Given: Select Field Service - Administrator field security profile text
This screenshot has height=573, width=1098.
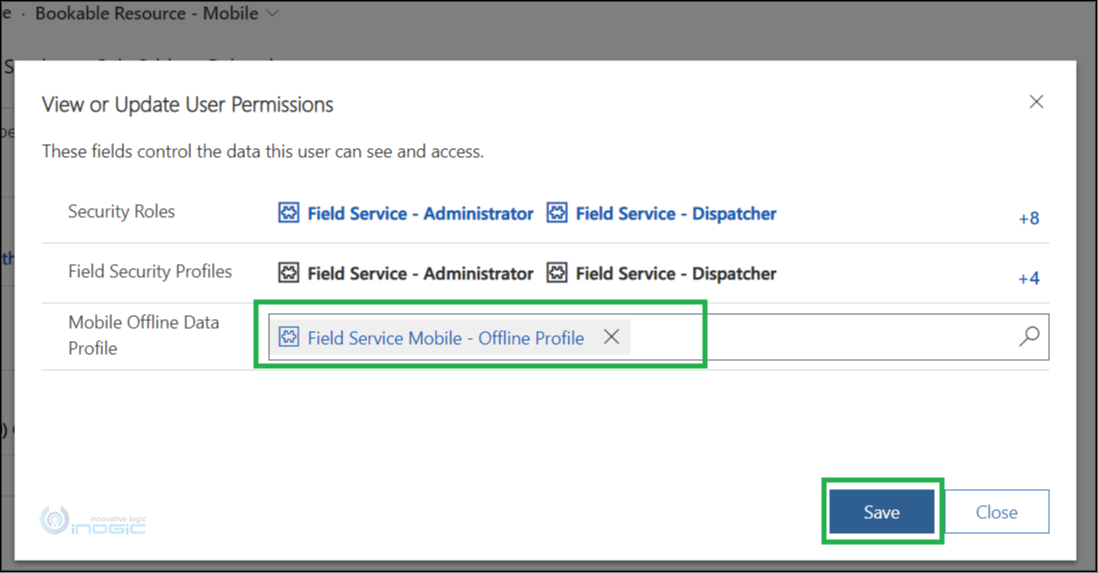Looking at the screenshot, I should tap(420, 274).
